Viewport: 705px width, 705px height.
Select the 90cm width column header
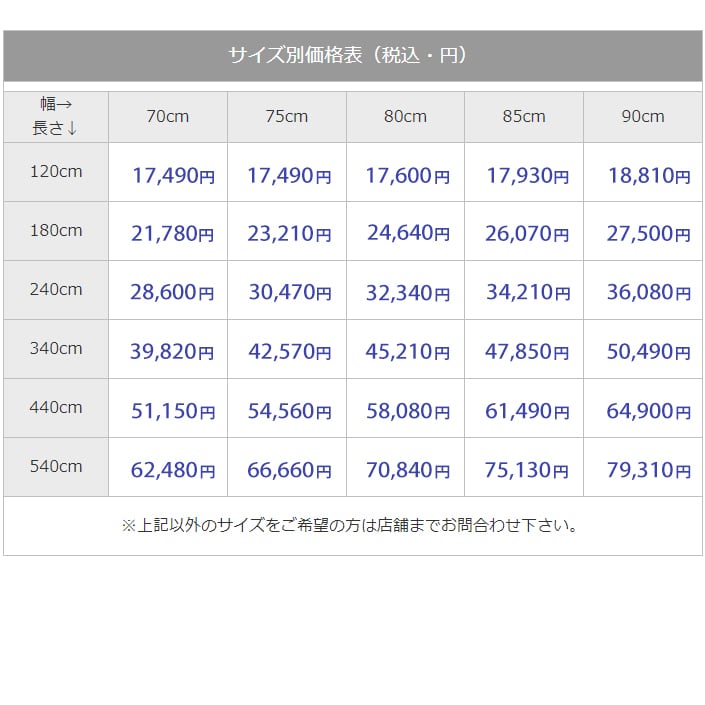[x=642, y=117]
